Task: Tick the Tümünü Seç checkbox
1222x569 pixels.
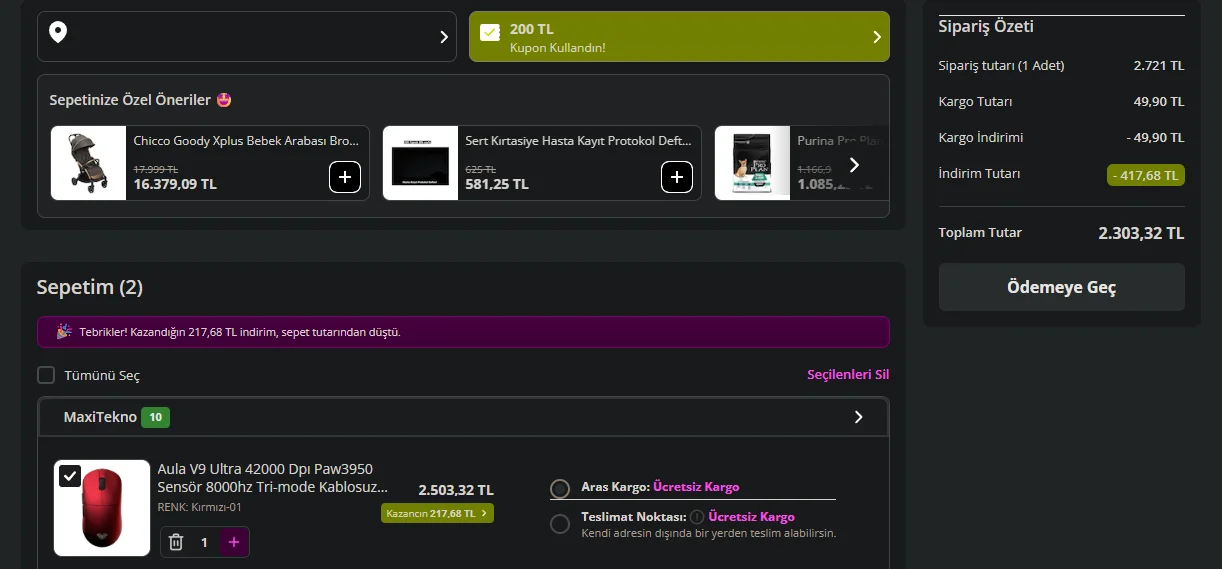Action: pyautogui.click(x=46, y=375)
